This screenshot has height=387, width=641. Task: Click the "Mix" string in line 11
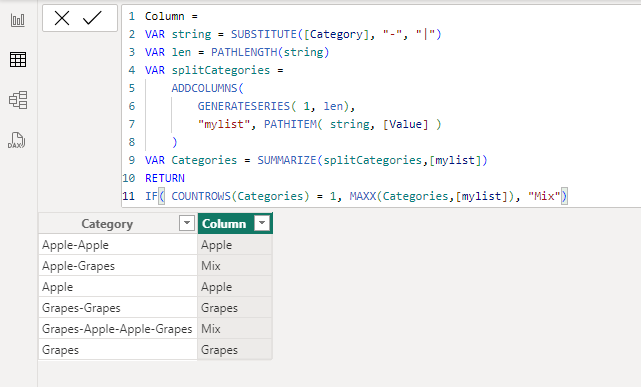click(544, 196)
